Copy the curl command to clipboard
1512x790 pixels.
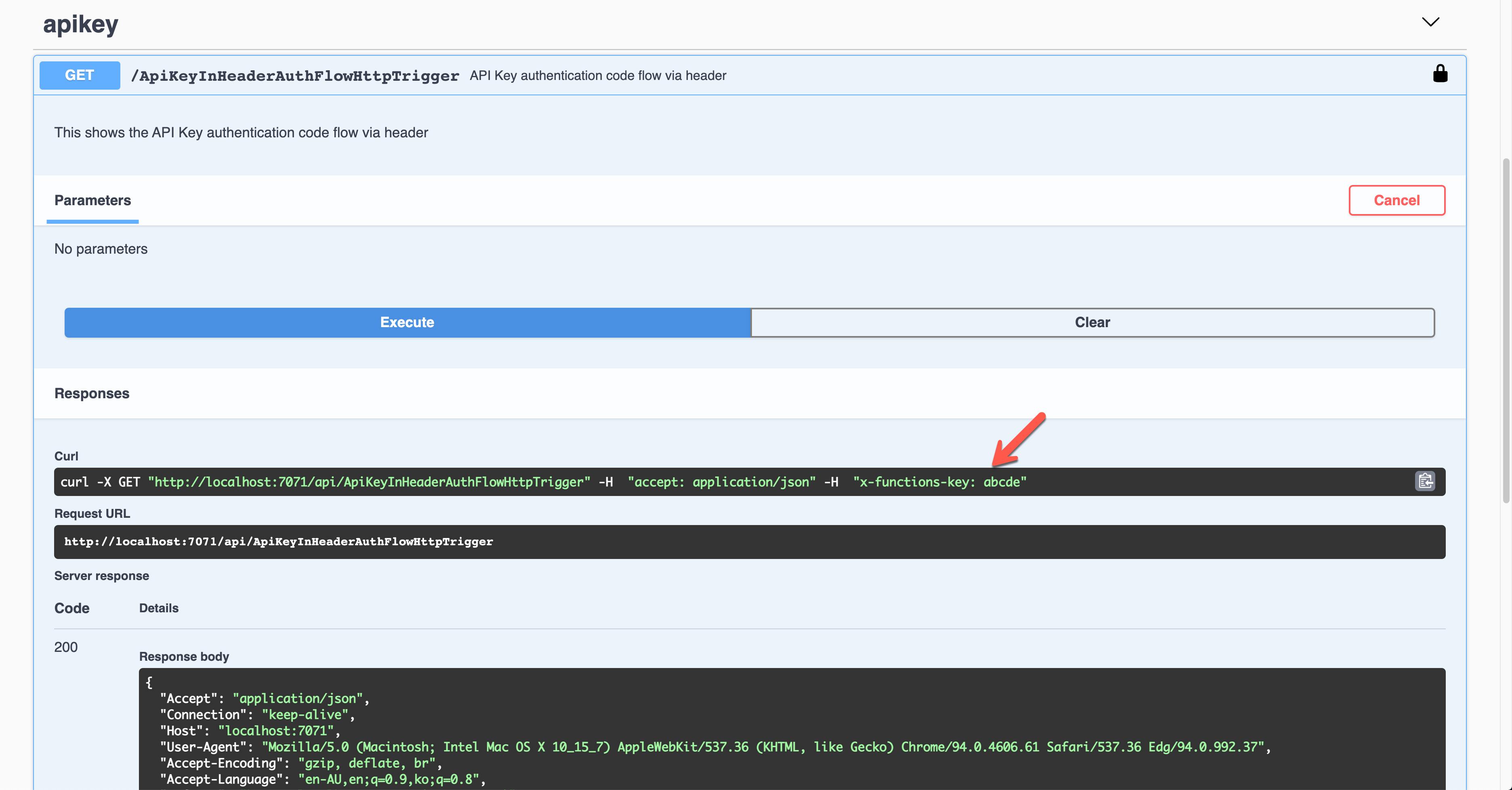1425,481
